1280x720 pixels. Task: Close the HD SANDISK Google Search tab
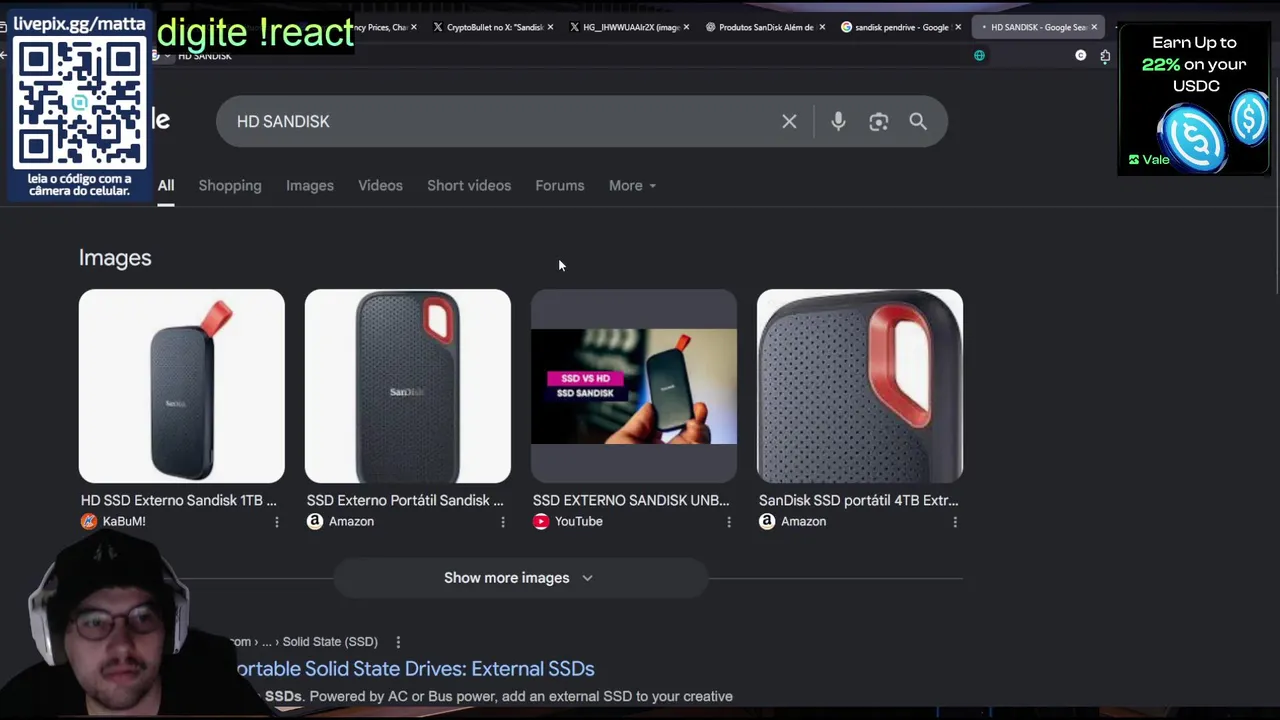(1094, 27)
